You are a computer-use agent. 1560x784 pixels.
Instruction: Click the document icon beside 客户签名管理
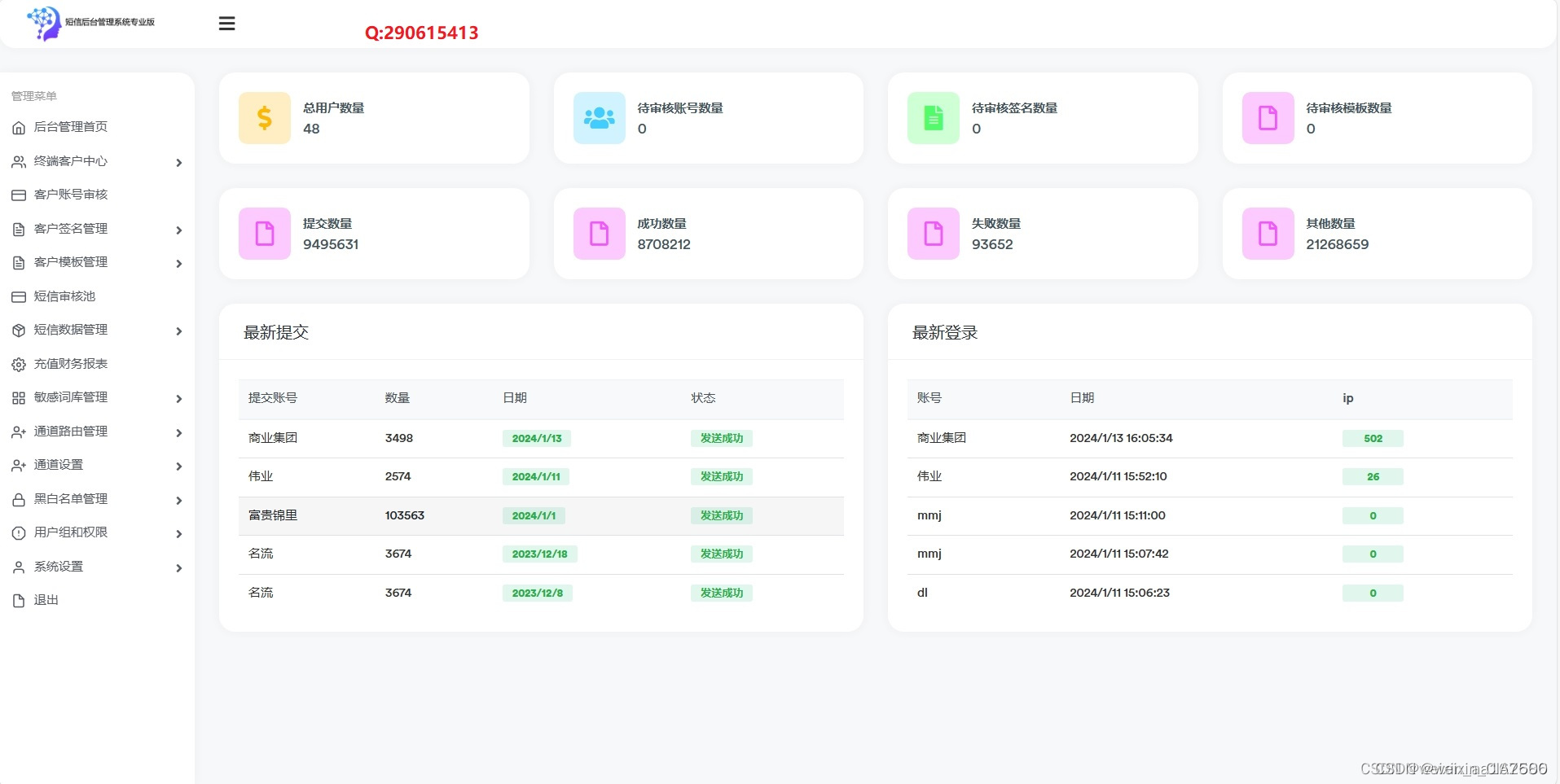coord(19,230)
